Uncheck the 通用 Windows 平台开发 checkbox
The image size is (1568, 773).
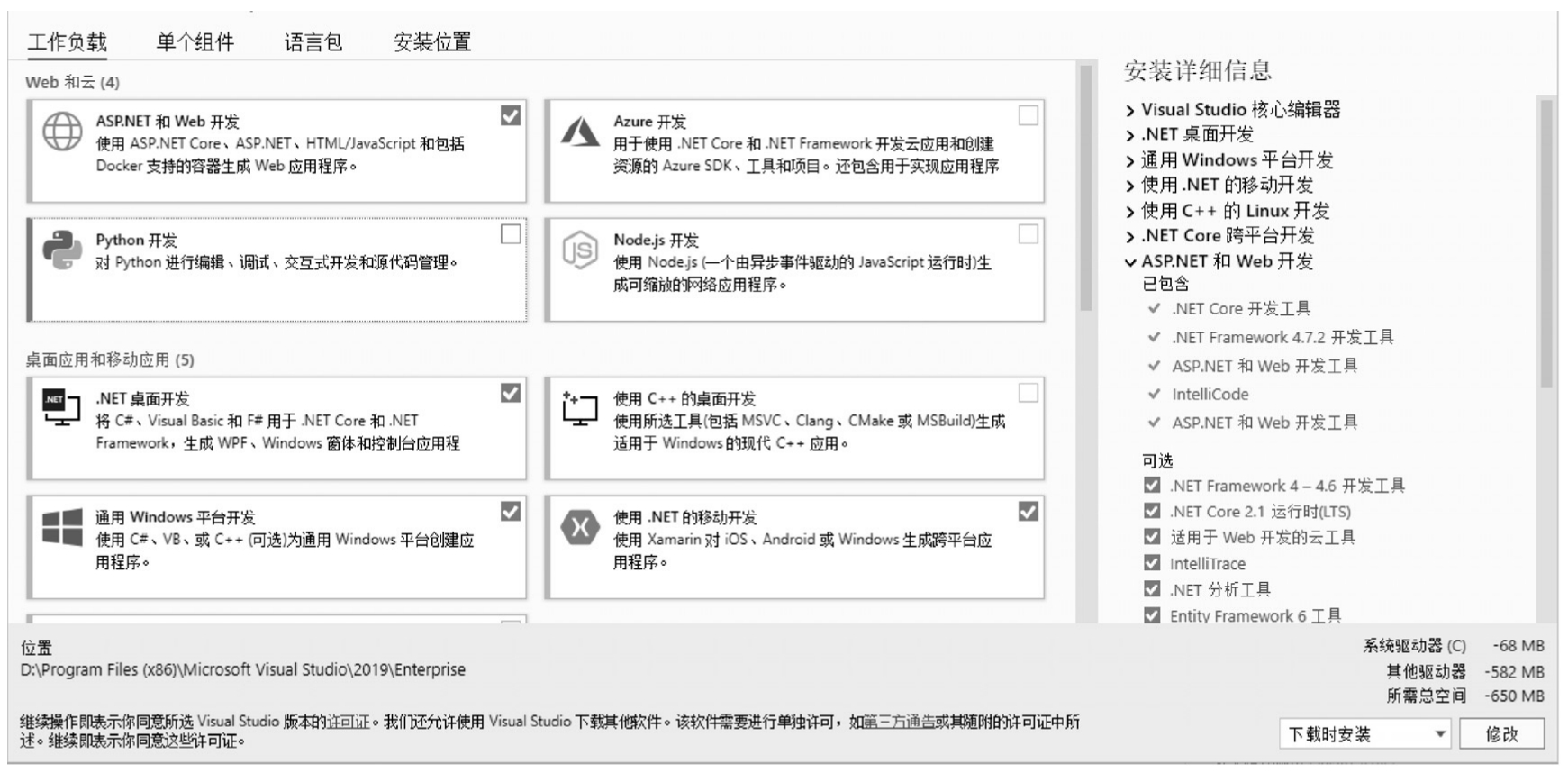pyautogui.click(x=511, y=512)
